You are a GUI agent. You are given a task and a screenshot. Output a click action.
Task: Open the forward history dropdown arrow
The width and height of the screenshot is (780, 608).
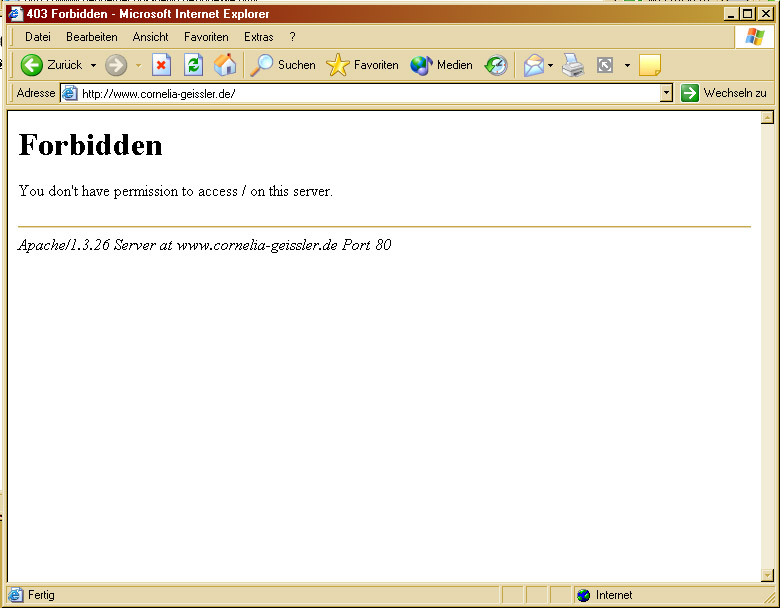[138, 65]
